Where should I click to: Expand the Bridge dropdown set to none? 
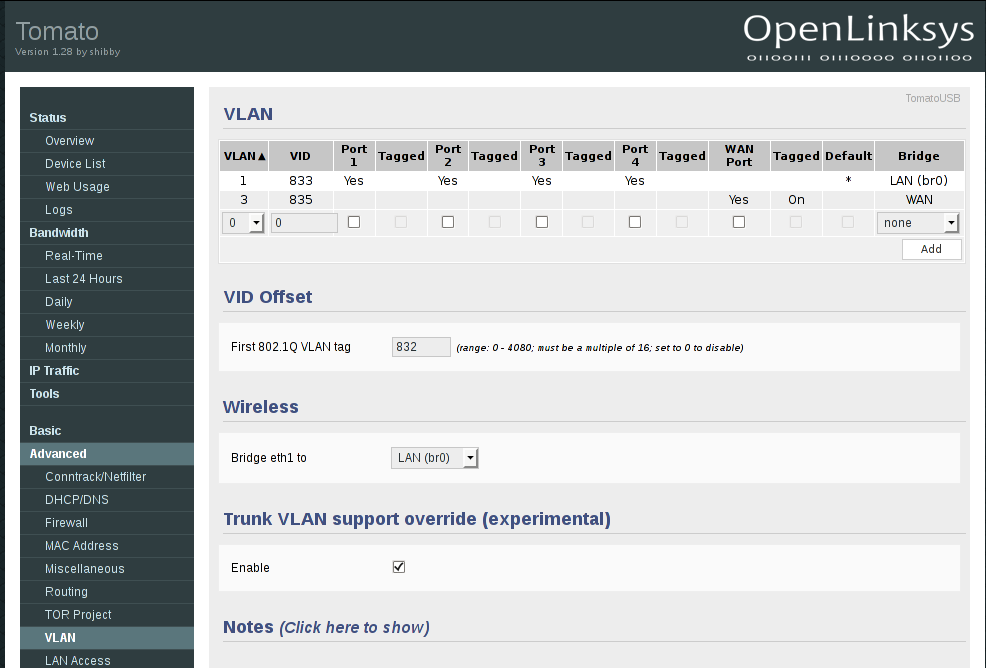[x=918, y=223]
